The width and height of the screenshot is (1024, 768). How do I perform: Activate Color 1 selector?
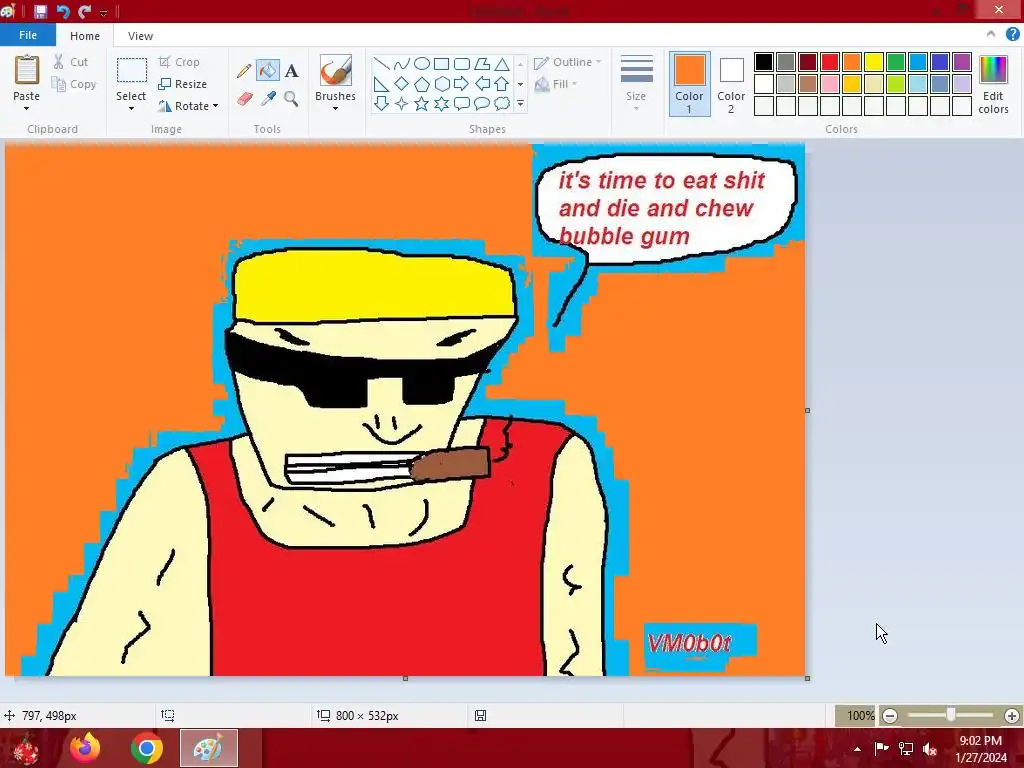point(690,84)
